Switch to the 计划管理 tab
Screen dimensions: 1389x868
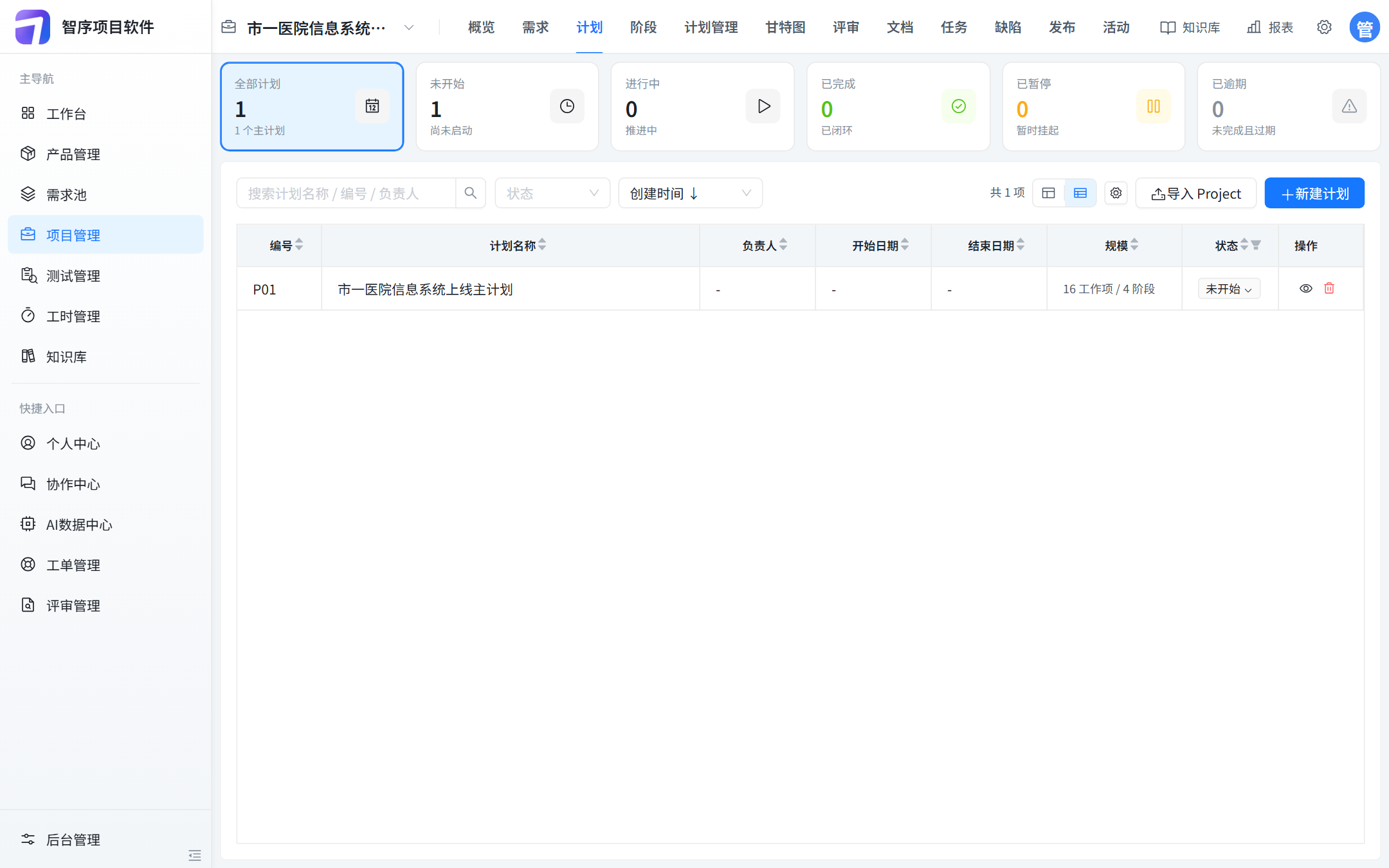pyautogui.click(x=711, y=27)
